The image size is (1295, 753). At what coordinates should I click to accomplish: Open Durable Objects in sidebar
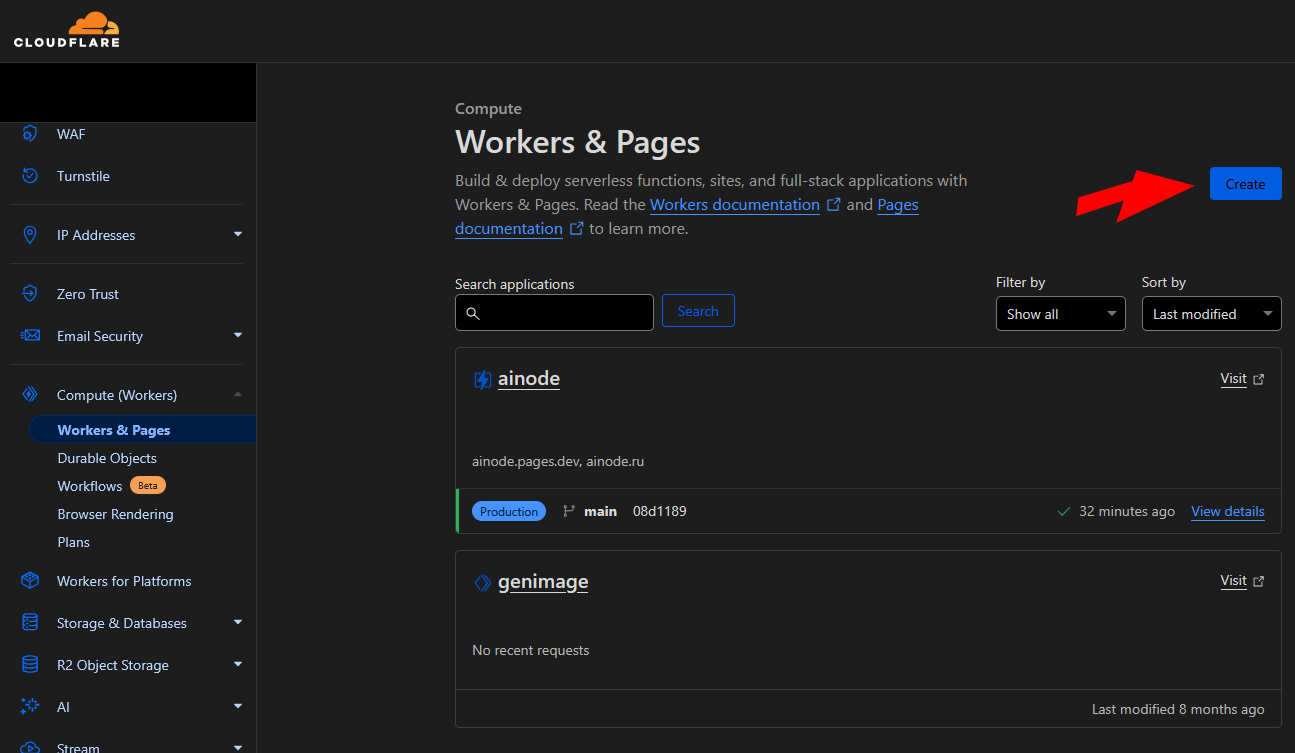pyautogui.click(x=107, y=458)
